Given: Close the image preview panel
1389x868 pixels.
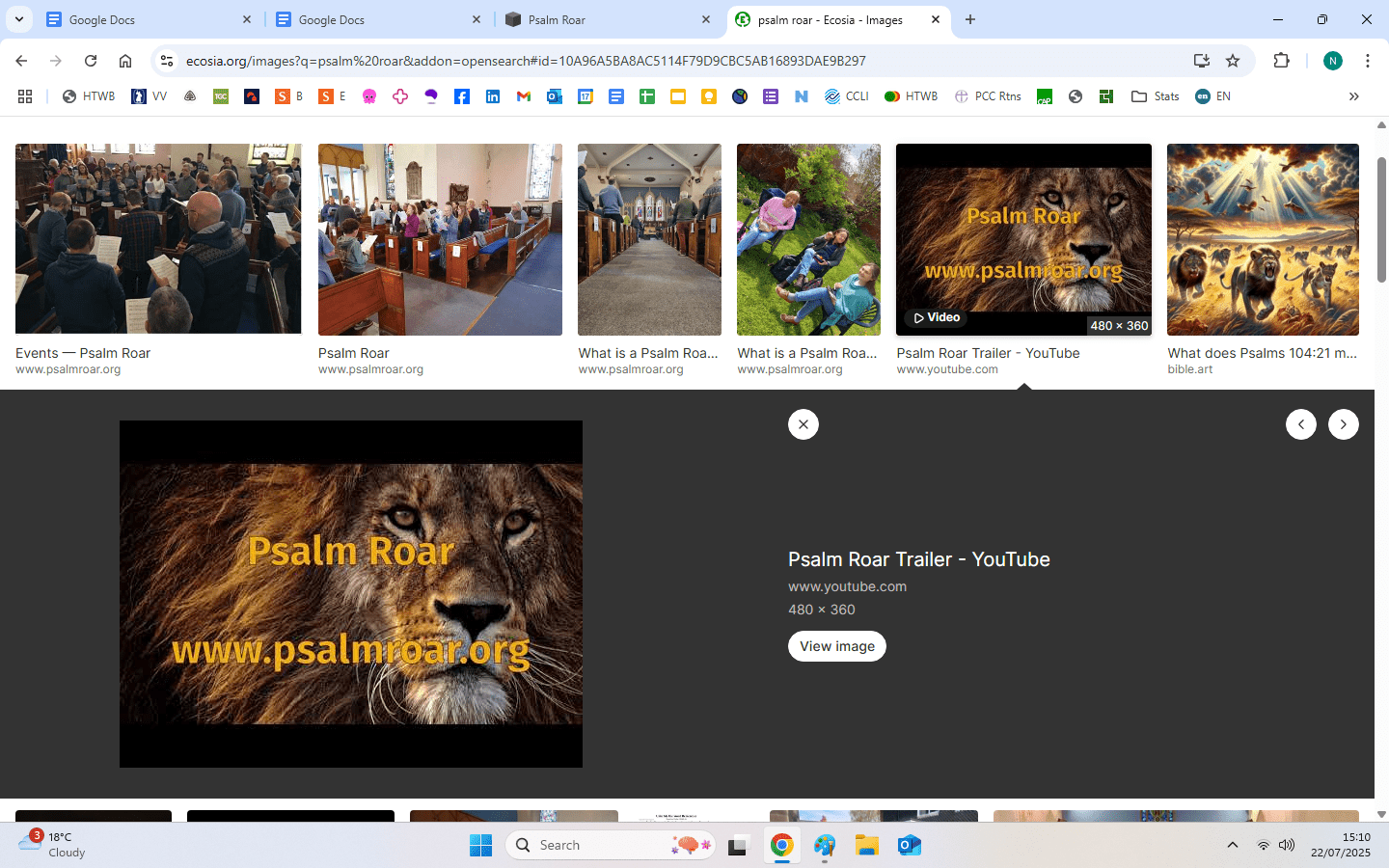Looking at the screenshot, I should [803, 424].
